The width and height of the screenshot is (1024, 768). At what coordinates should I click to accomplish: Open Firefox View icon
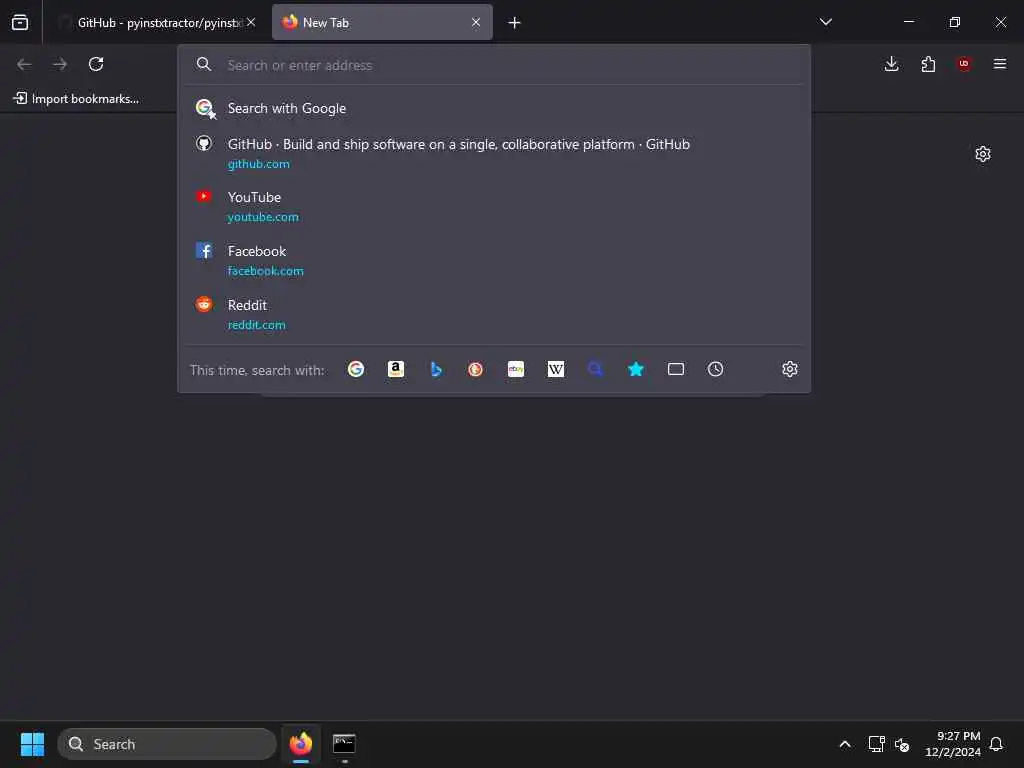[x=20, y=23]
